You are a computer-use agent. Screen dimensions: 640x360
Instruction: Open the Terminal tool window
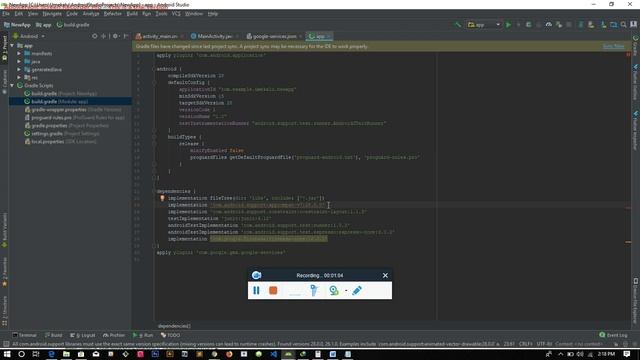pos(24,335)
